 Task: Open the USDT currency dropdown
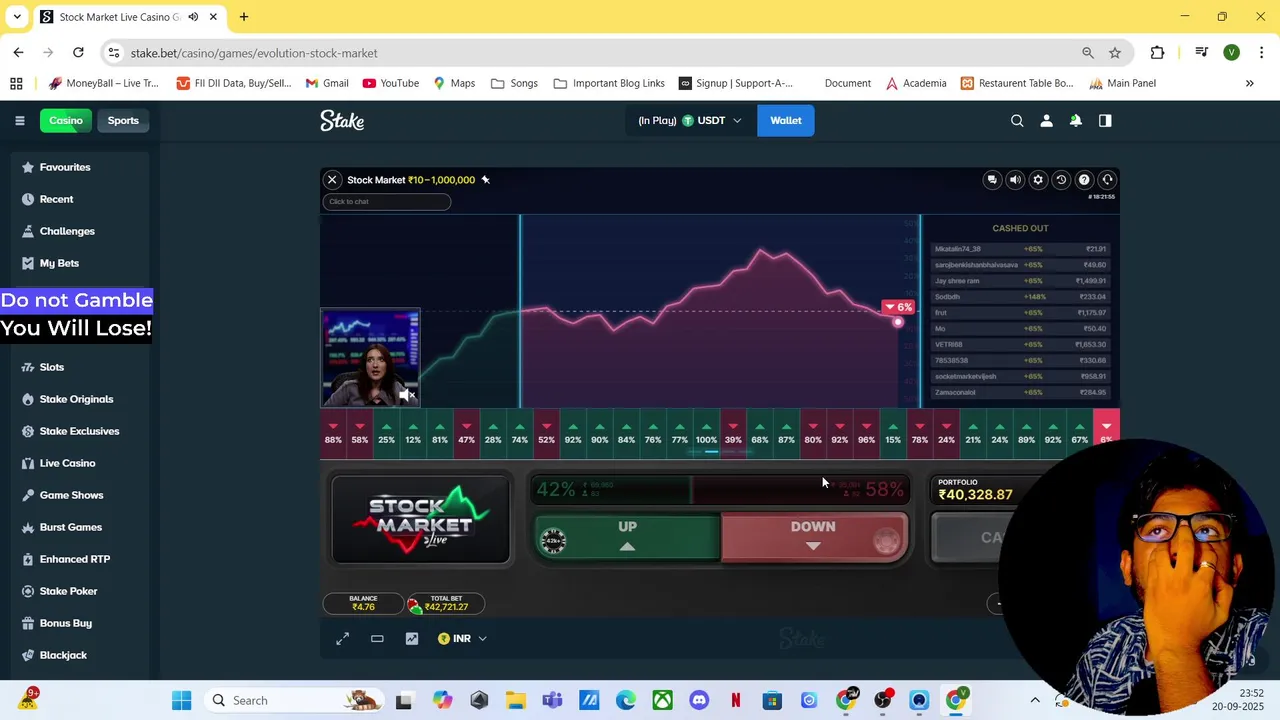(690, 121)
